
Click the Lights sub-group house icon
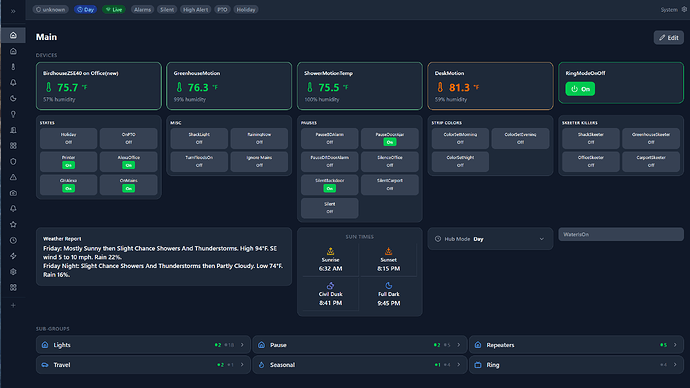[x=45, y=345]
